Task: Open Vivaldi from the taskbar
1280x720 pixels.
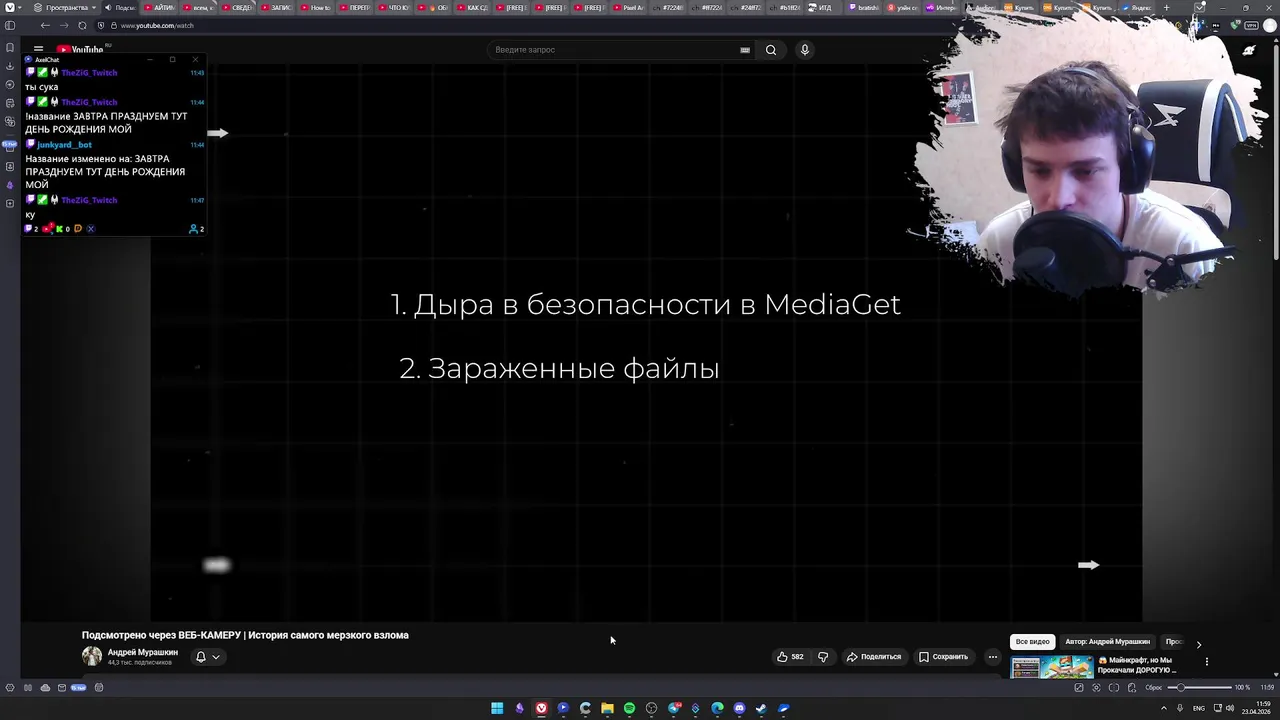Action: coord(541,708)
